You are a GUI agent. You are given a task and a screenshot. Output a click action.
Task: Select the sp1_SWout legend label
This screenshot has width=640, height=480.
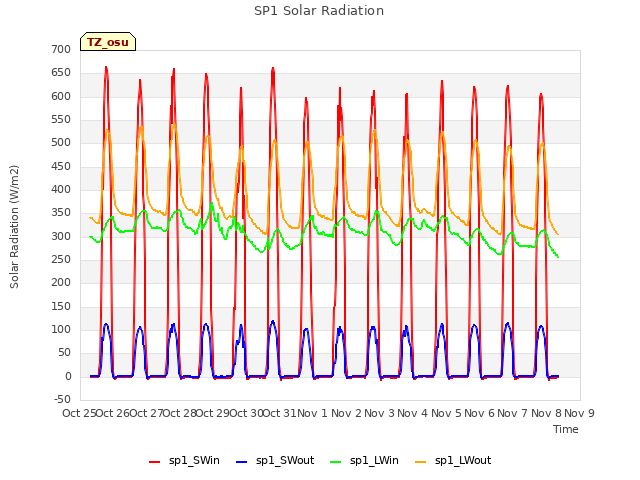[285, 460]
